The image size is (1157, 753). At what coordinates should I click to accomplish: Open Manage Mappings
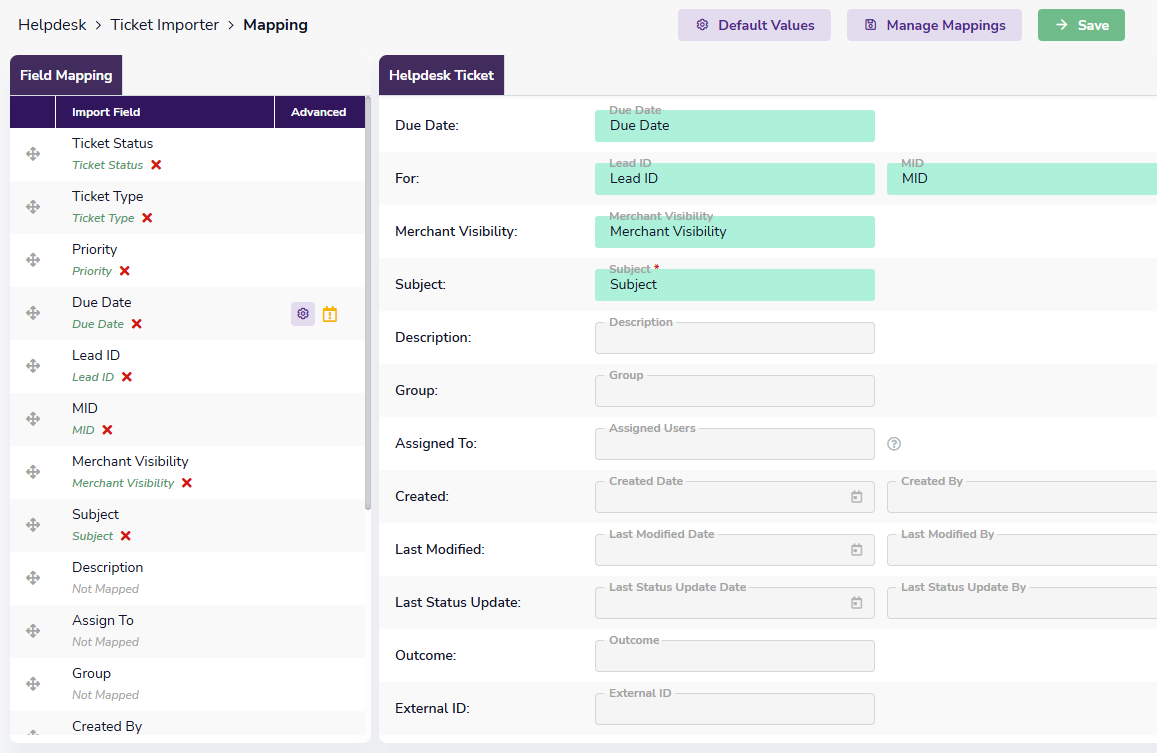934,25
